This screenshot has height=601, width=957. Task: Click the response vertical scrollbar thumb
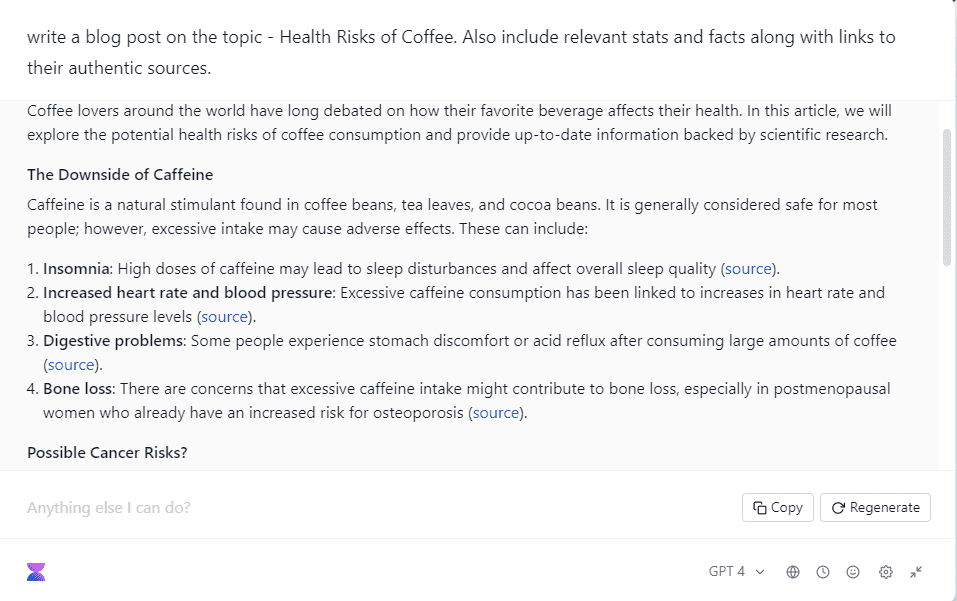(x=947, y=197)
